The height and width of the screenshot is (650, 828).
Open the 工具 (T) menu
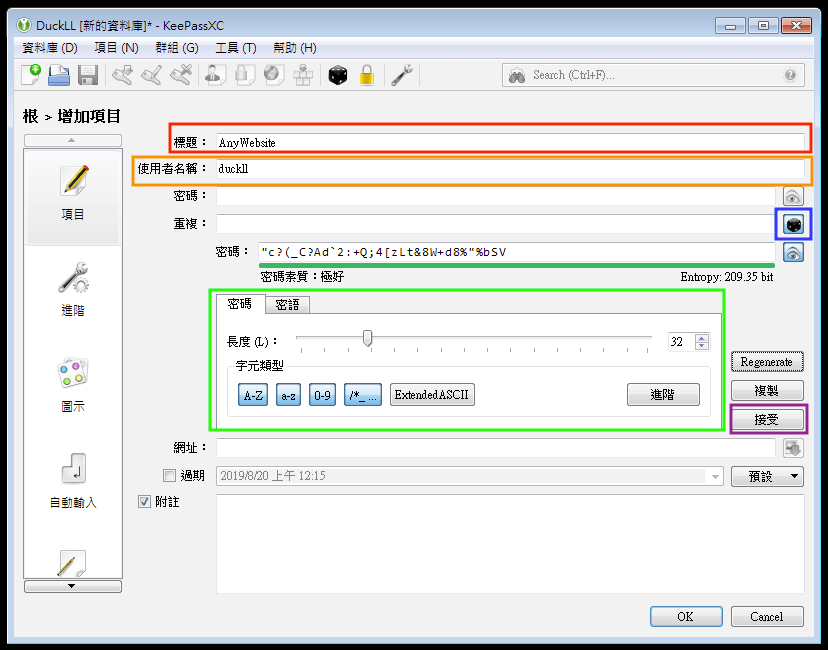(x=235, y=48)
